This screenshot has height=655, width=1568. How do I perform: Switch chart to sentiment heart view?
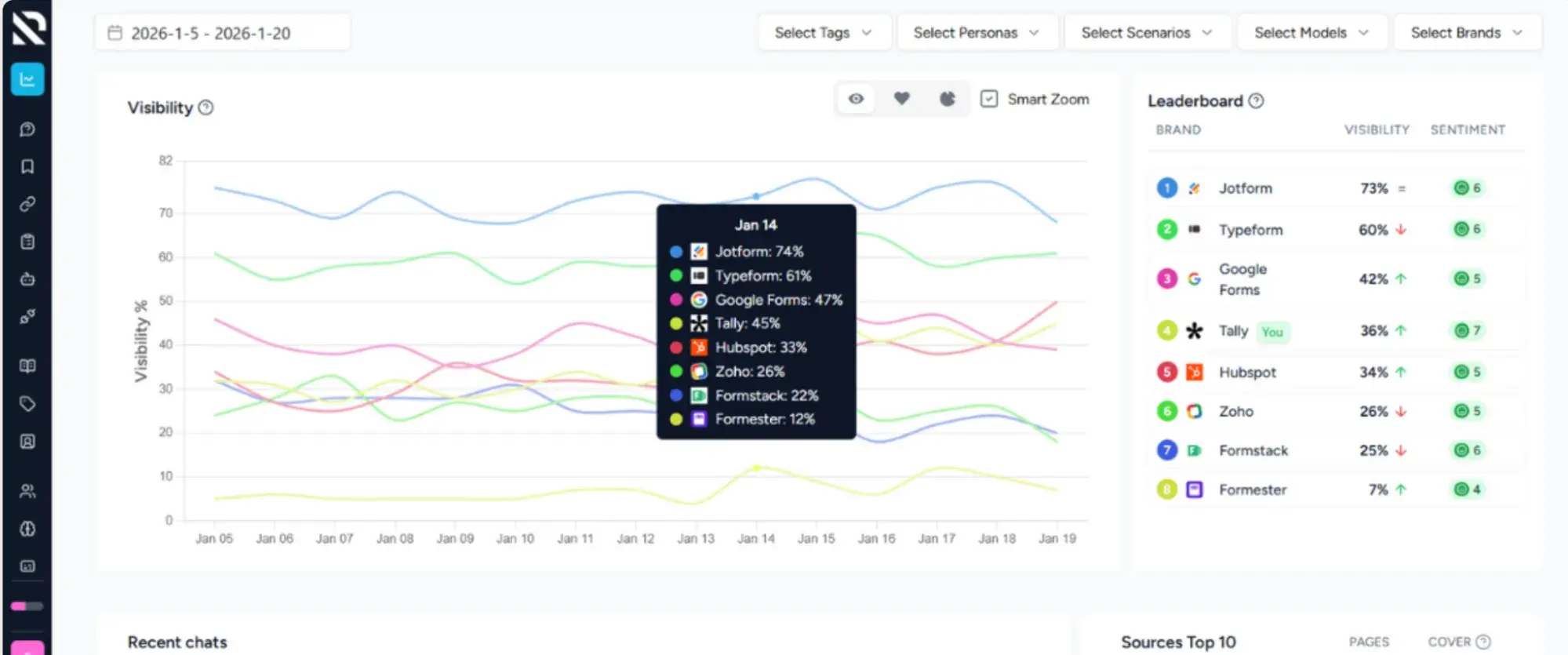click(902, 99)
